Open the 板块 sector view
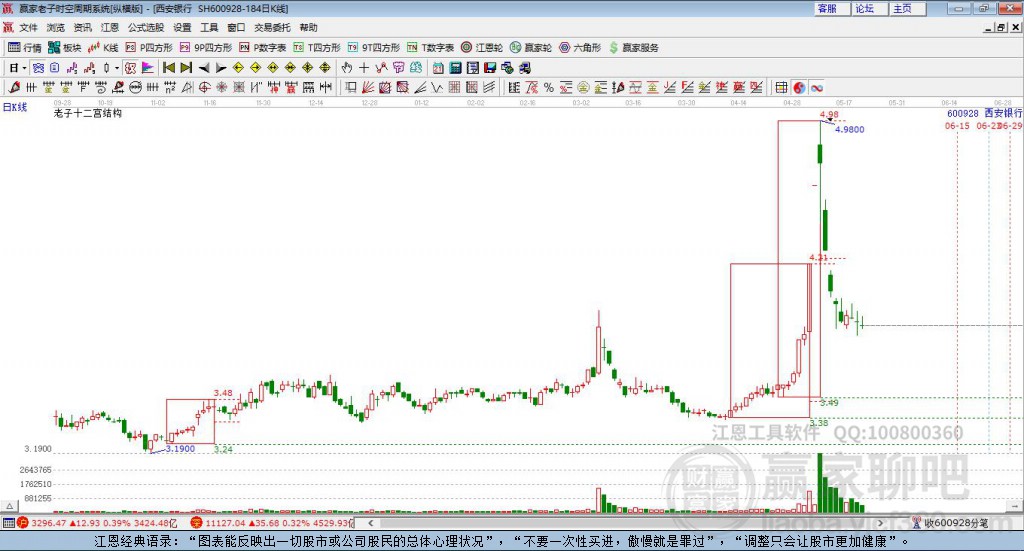 click(65, 48)
